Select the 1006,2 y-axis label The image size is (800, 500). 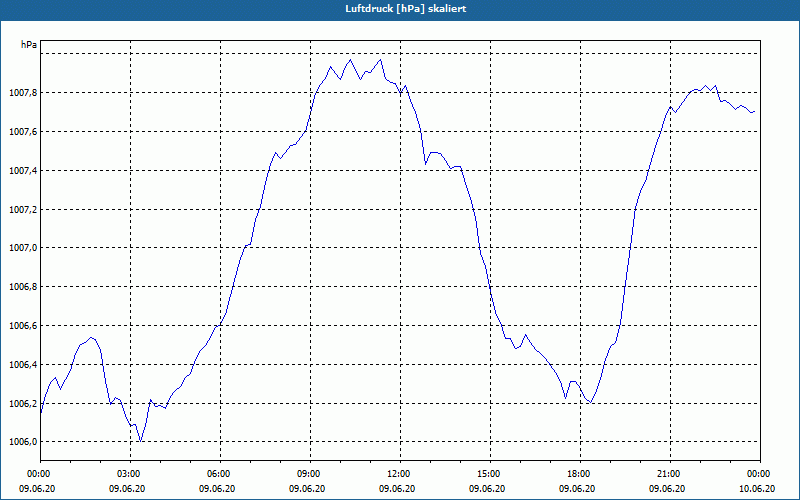(23, 404)
